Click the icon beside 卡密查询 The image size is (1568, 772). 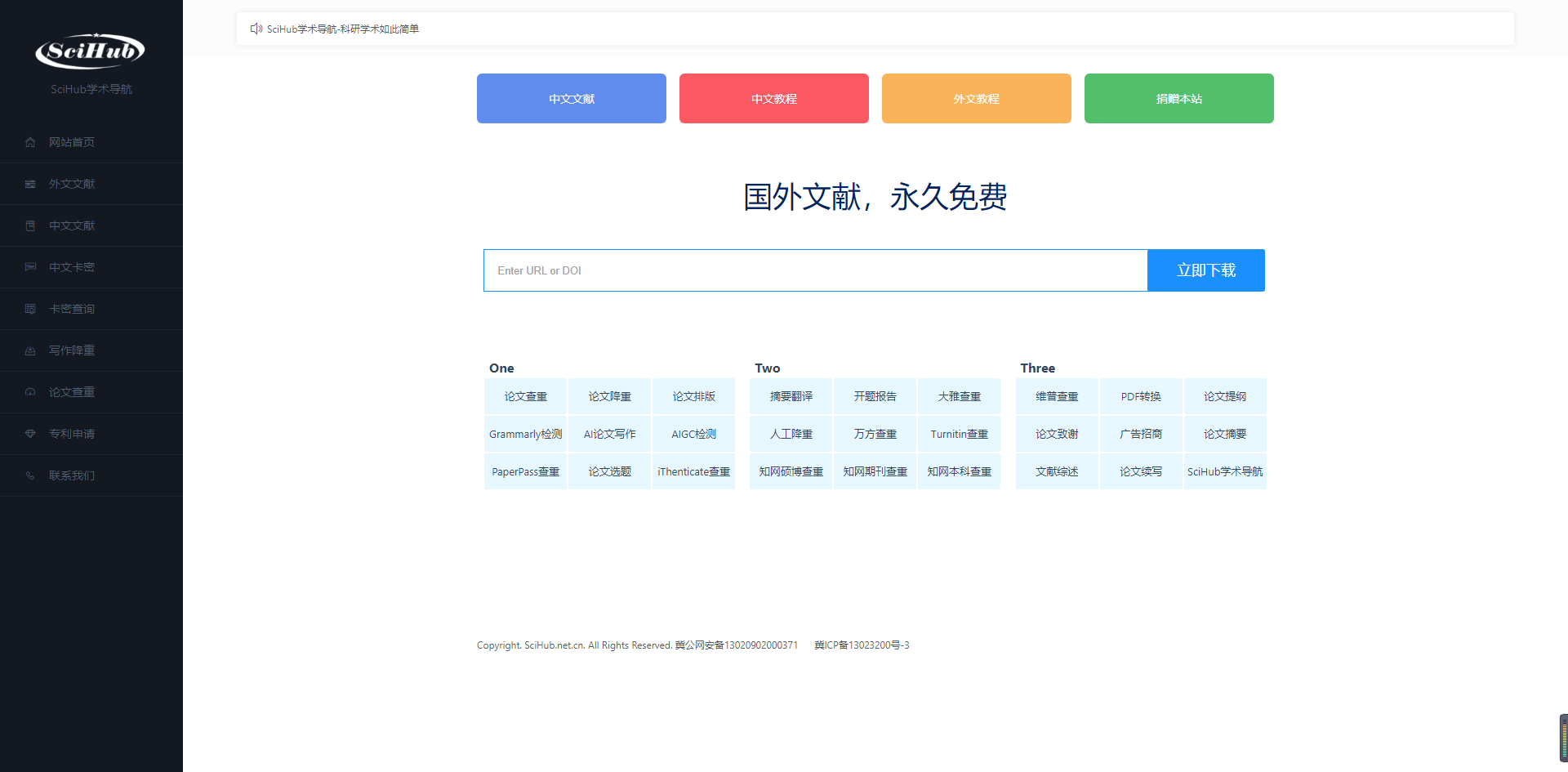tap(30, 309)
